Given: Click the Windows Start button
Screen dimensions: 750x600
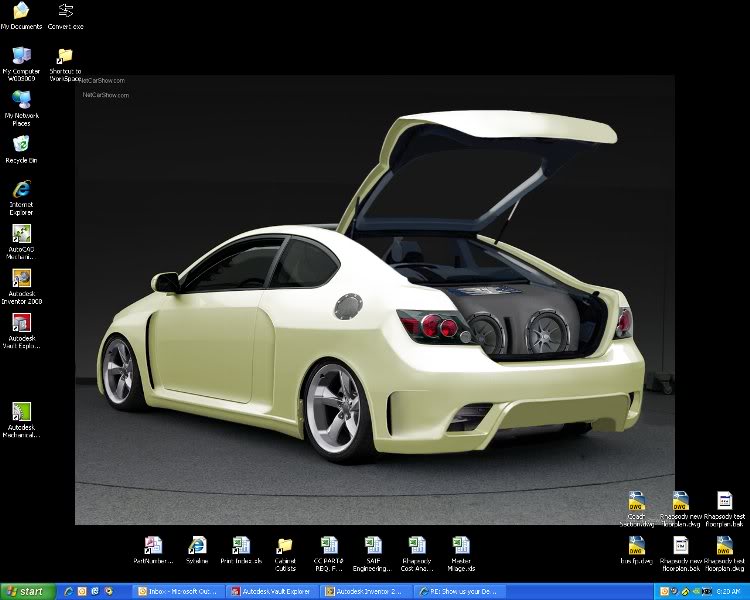Looking at the screenshot, I should coord(26,591).
